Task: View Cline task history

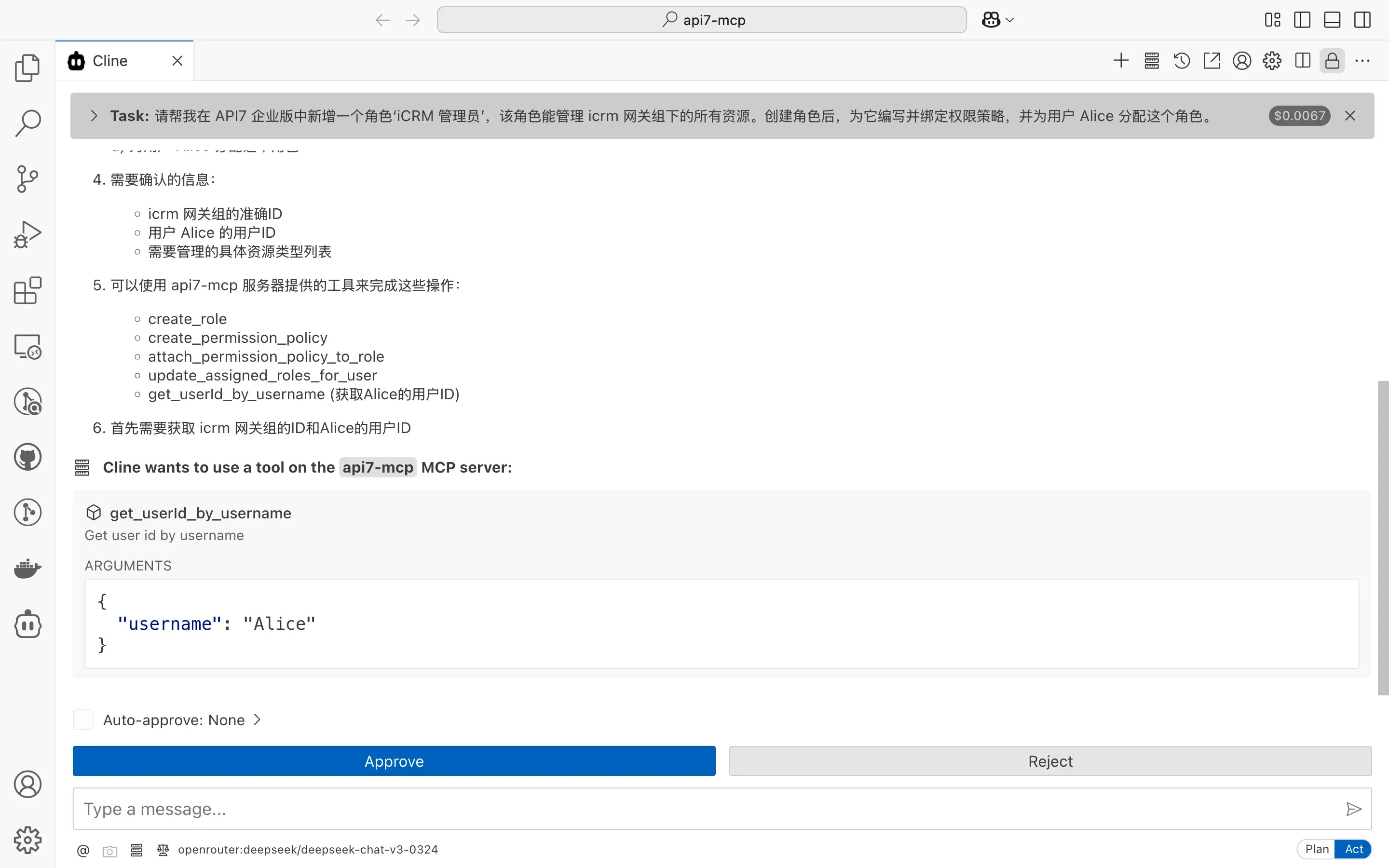Action: [1181, 60]
